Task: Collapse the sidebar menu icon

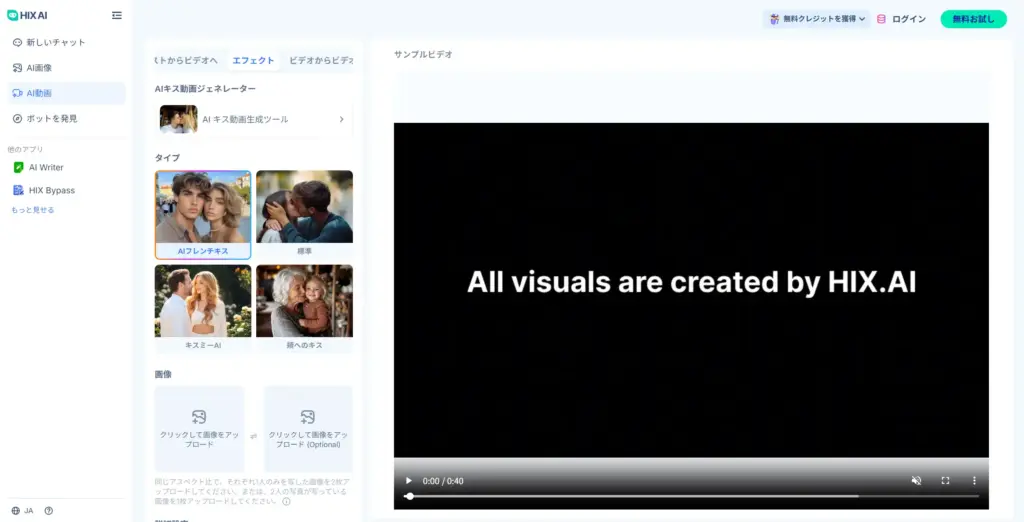Action: pyautogui.click(x=117, y=15)
